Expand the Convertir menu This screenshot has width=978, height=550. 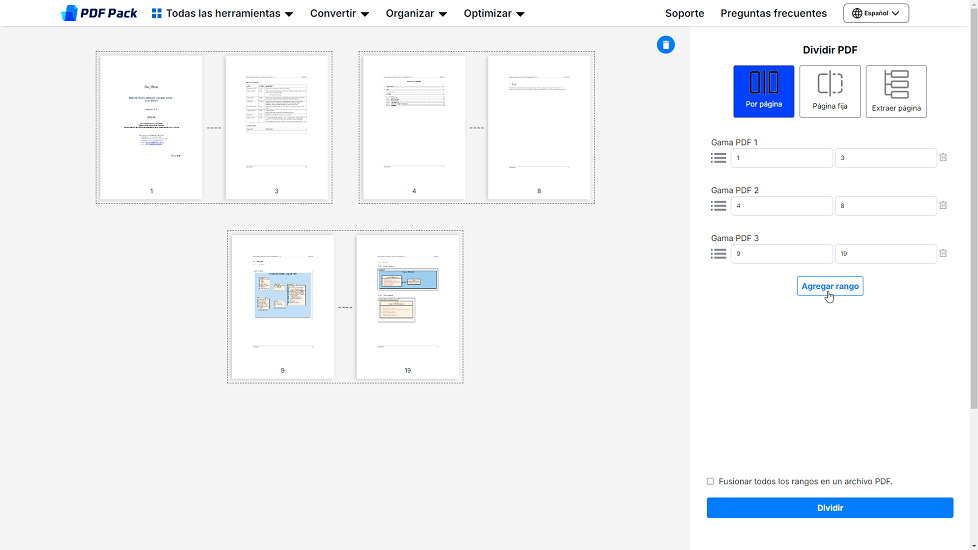(x=339, y=14)
